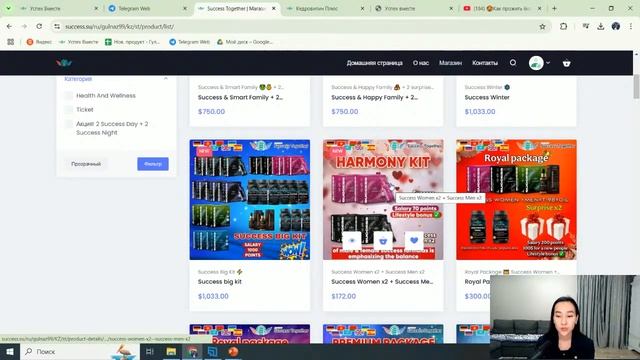The height and width of the screenshot is (360, 640).
Task: Click the Success Big Kit product image
Action: point(249,200)
